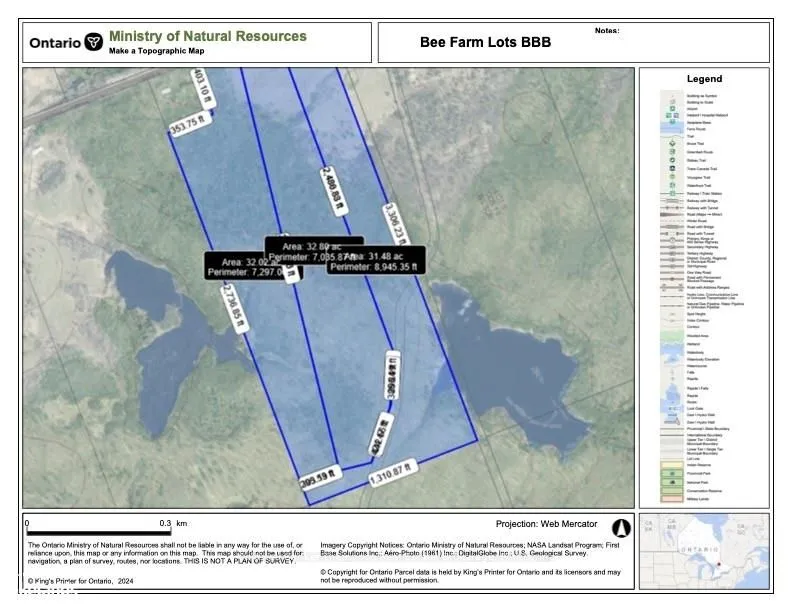
Task: Click the 'Ministry of Natural Resources' heading
Action: pos(207,36)
